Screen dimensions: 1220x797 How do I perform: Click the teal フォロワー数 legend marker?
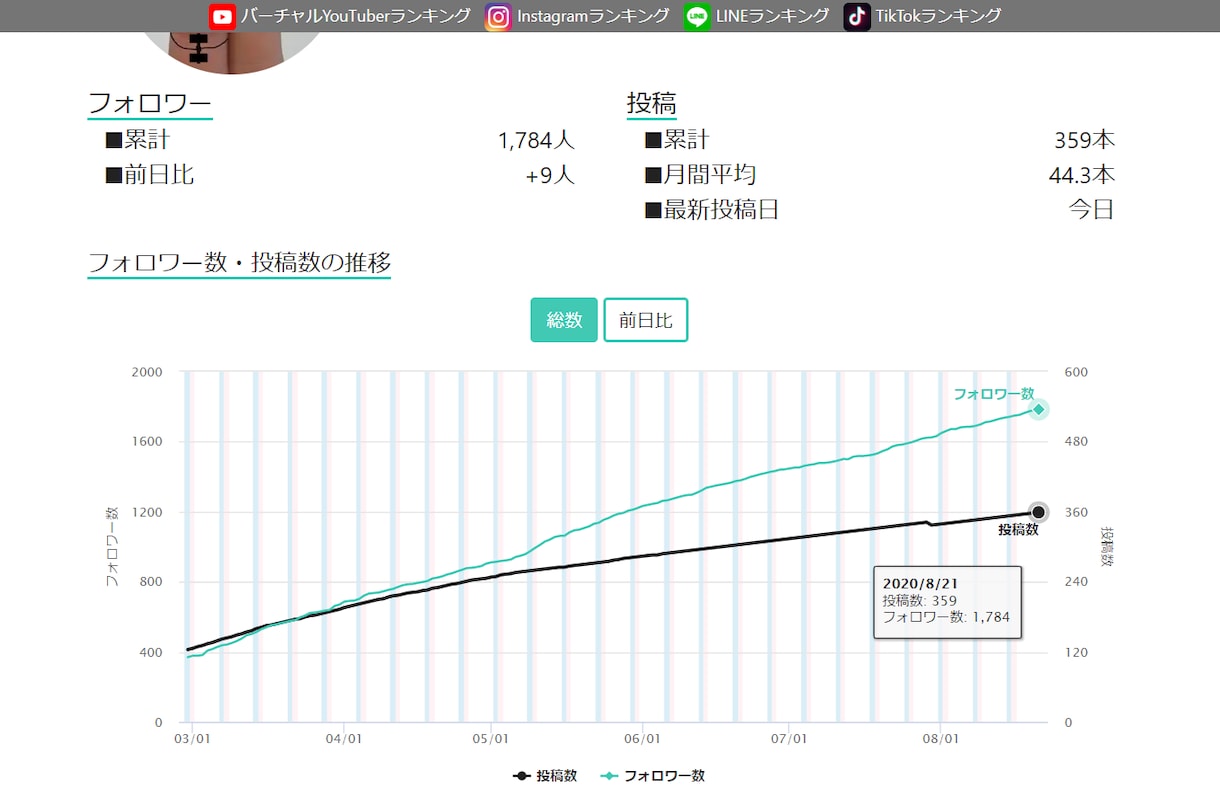pos(609,775)
